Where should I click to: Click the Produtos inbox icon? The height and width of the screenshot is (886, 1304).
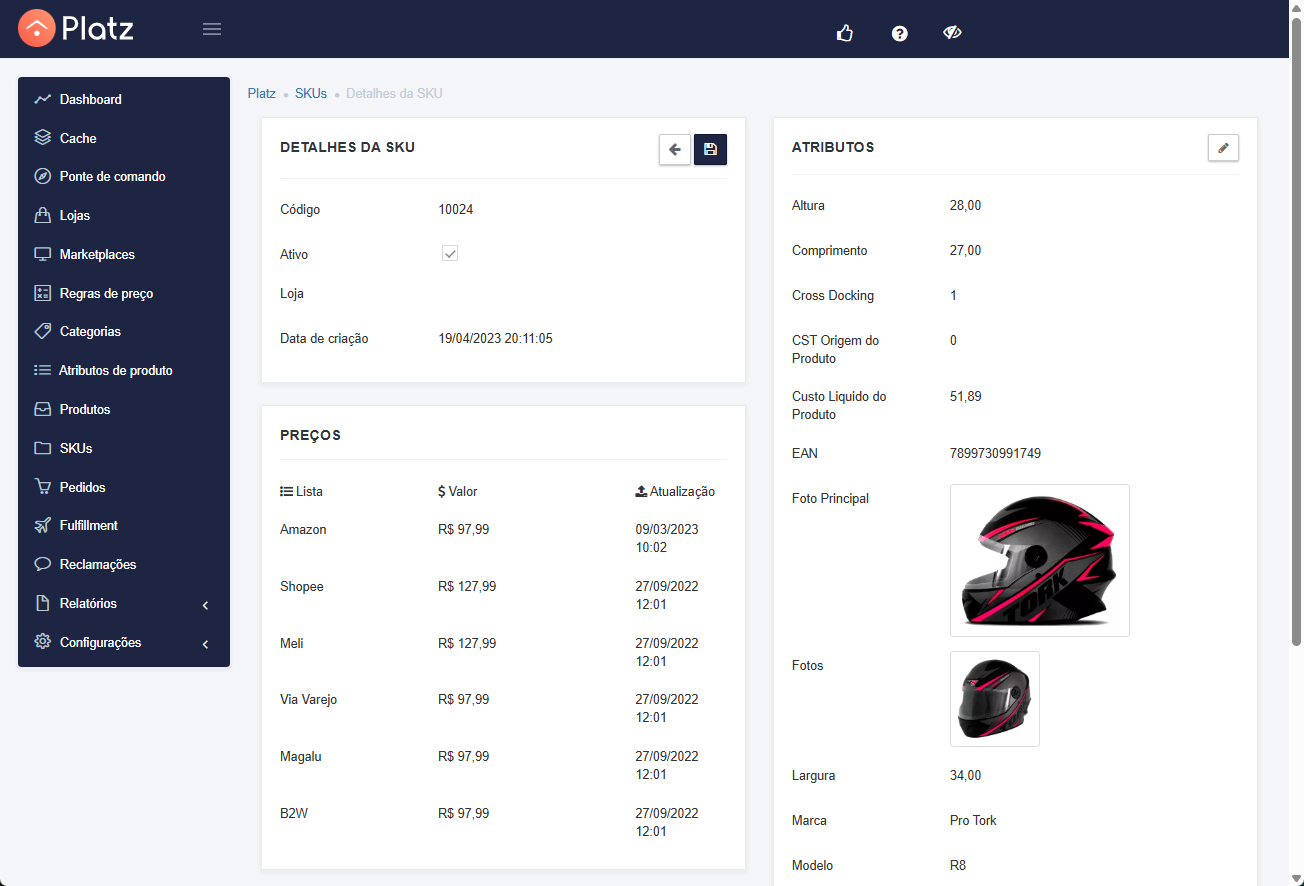point(42,409)
